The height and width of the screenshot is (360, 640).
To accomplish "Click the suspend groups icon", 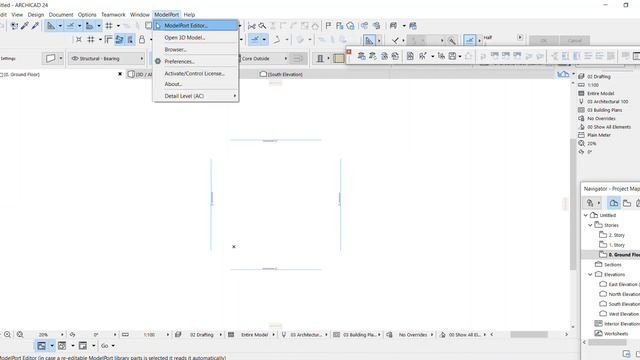I will click(x=130, y=39).
